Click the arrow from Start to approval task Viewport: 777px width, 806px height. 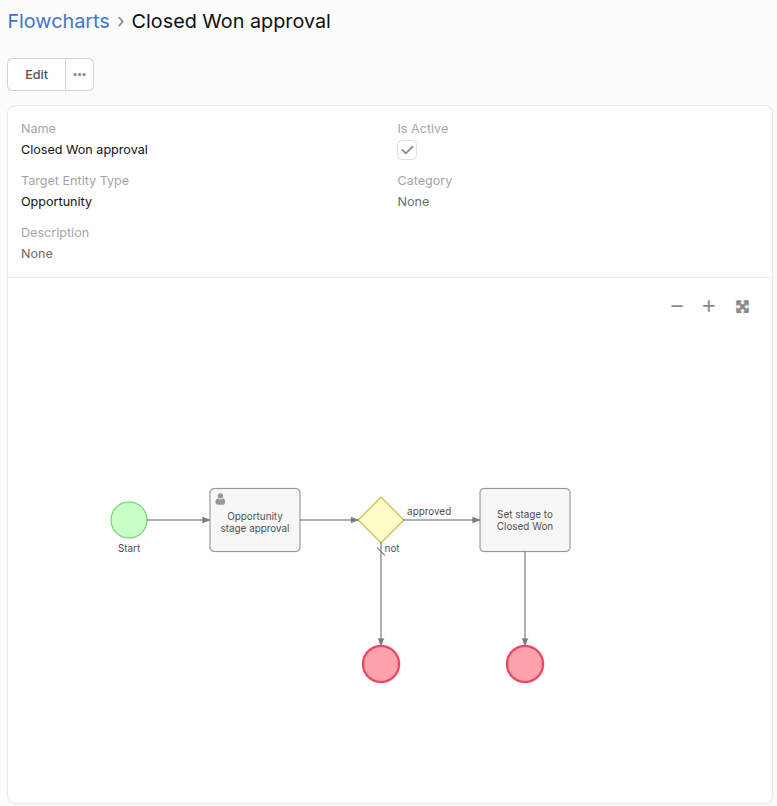pos(178,520)
